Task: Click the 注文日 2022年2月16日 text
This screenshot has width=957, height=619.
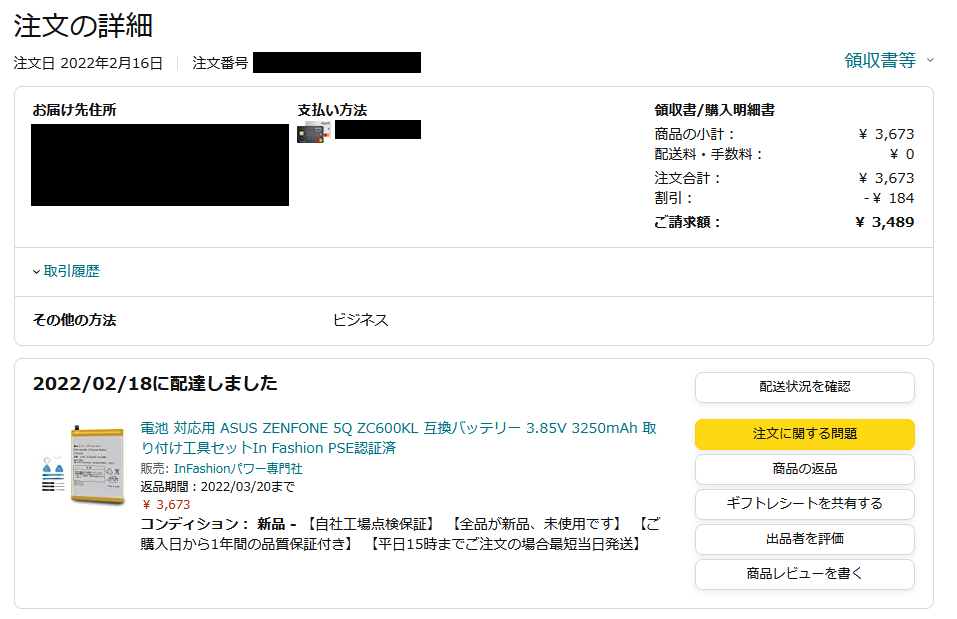Action: tap(88, 63)
